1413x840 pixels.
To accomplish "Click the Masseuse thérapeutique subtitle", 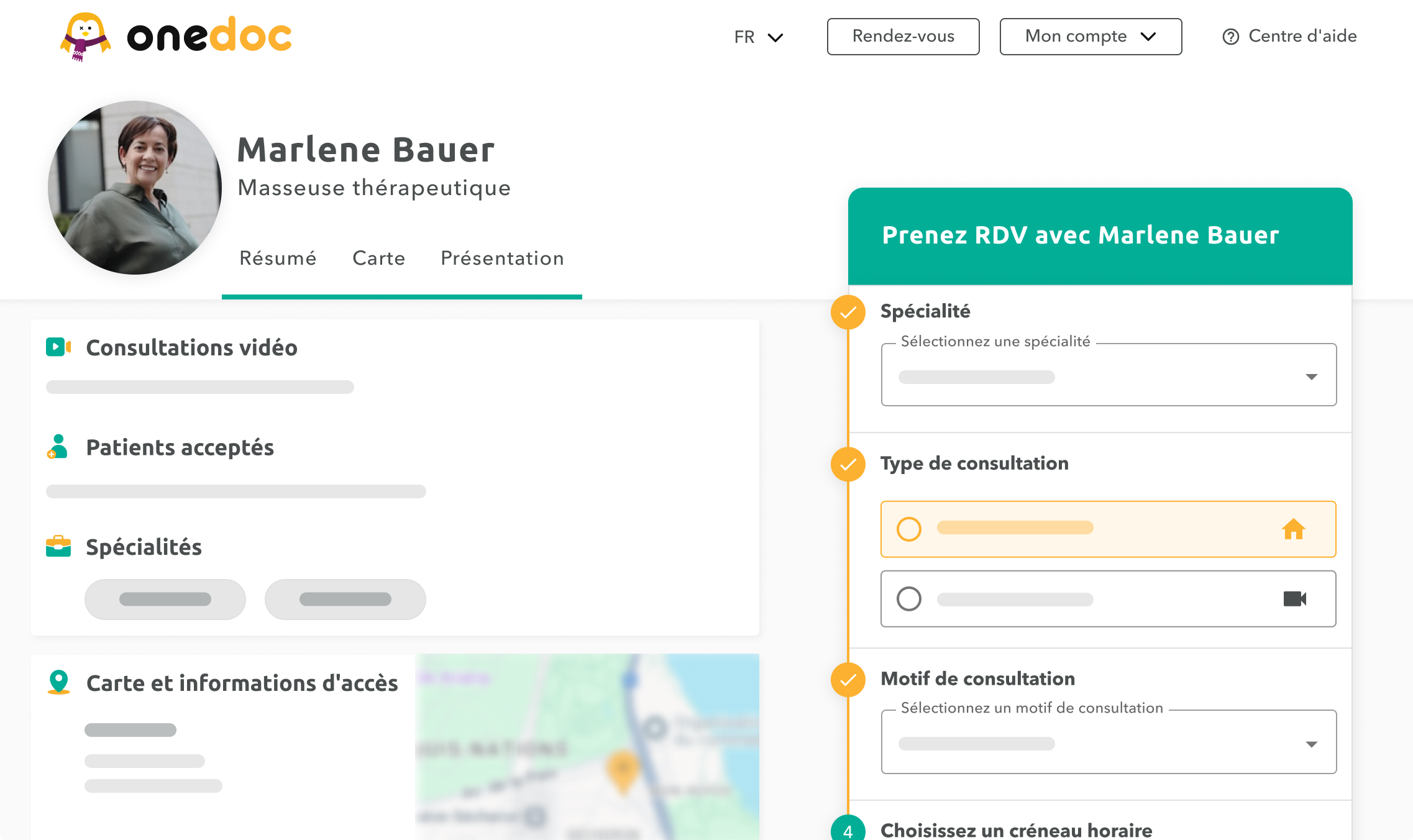I will coord(374,188).
